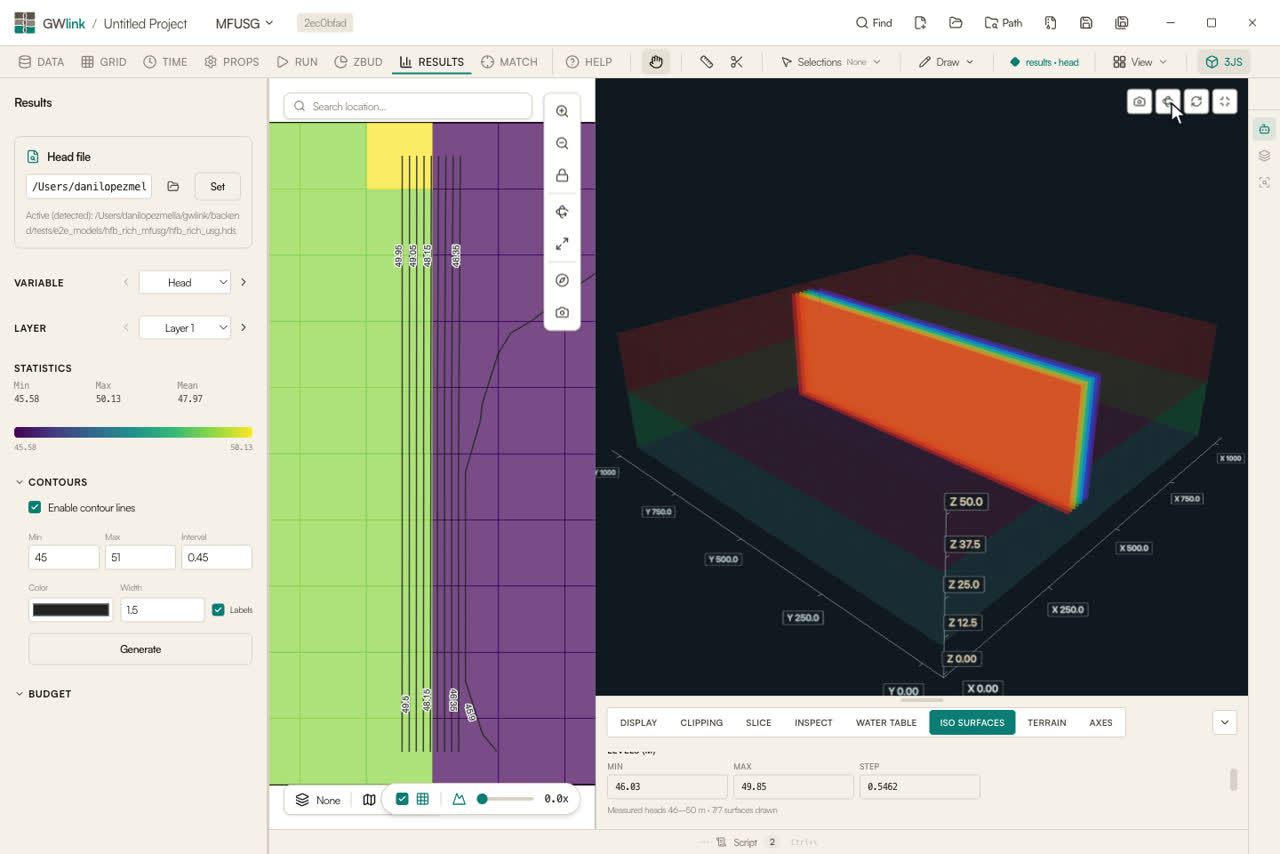Image resolution: width=1280 pixels, height=854 pixels.
Task: Click the 3D view camera screenshot icon
Action: [1139, 102]
